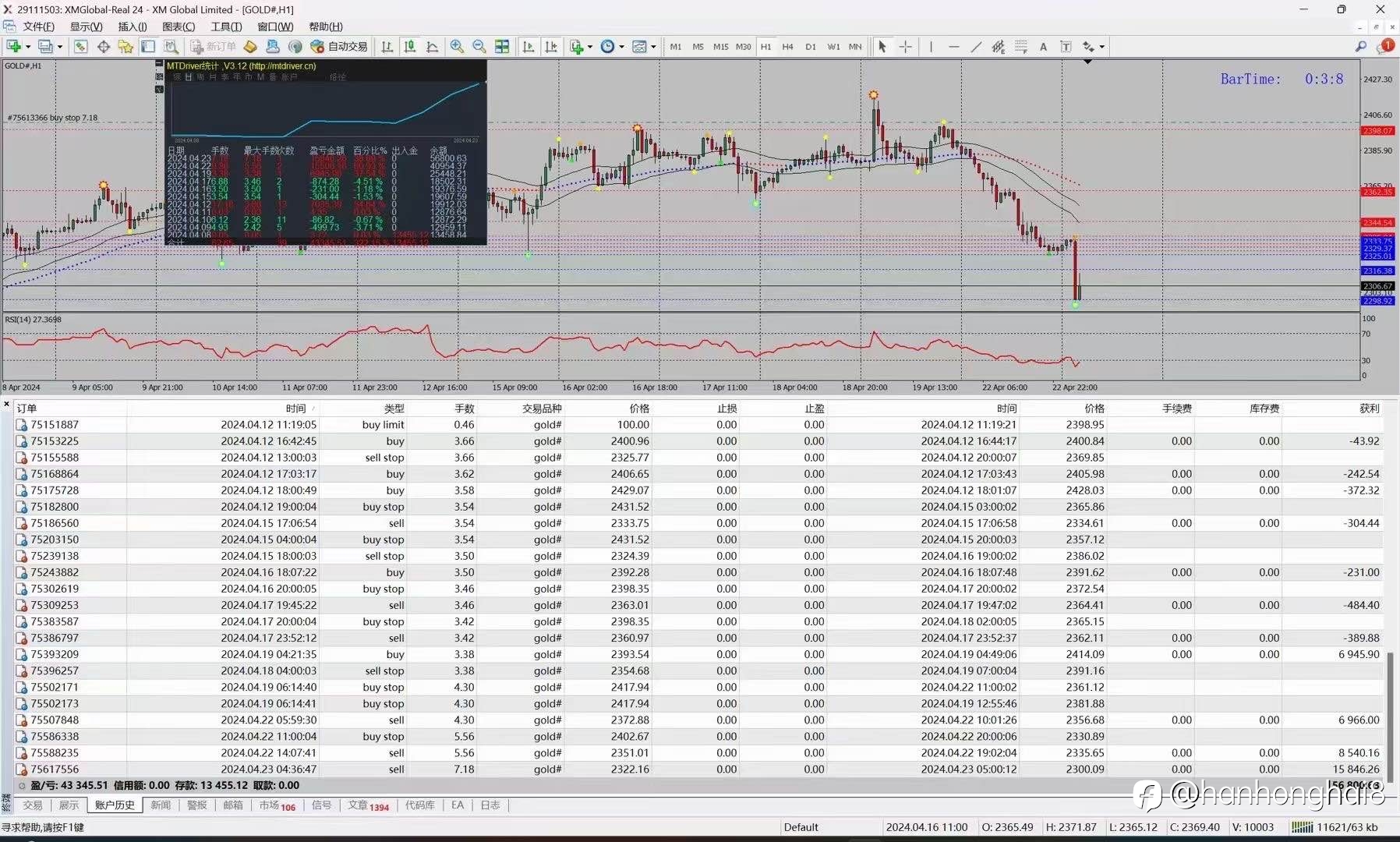Switch timeframe to D1

(811, 47)
